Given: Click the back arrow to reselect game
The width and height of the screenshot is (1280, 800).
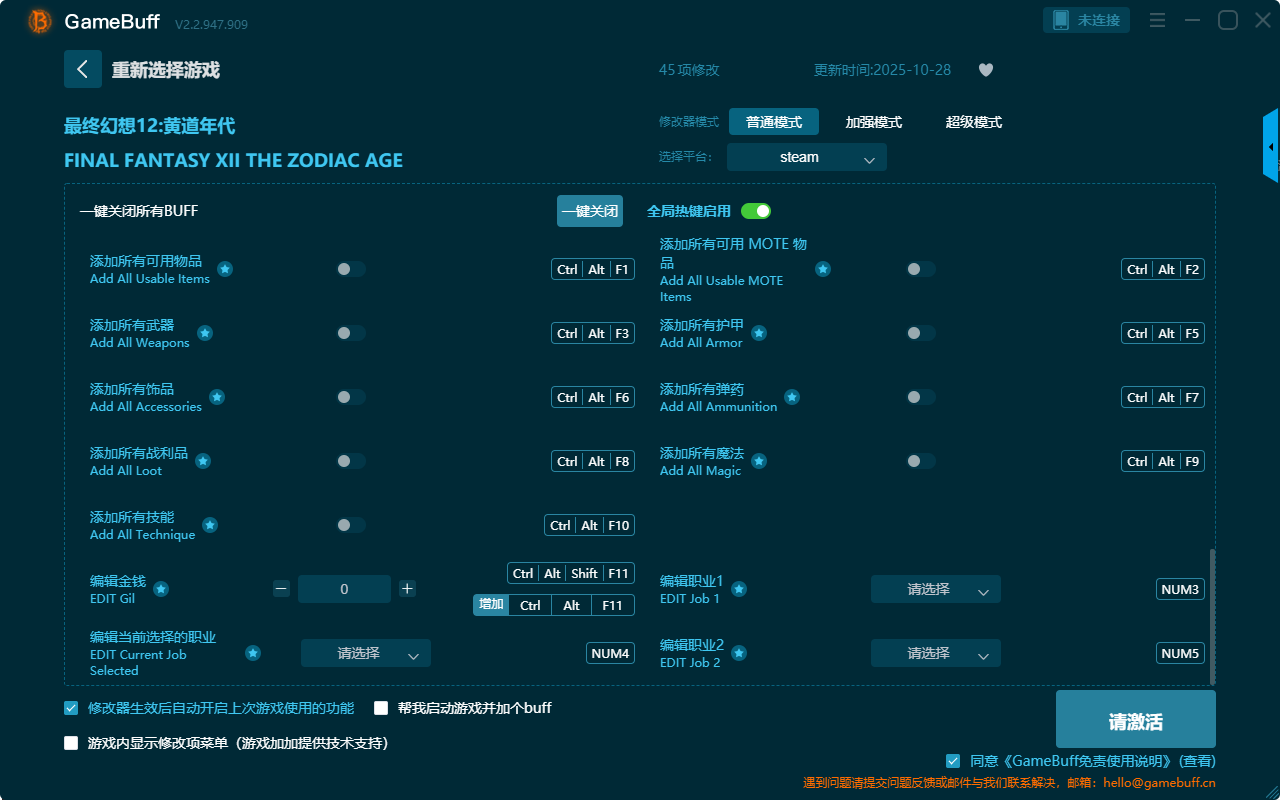Looking at the screenshot, I should [83, 69].
